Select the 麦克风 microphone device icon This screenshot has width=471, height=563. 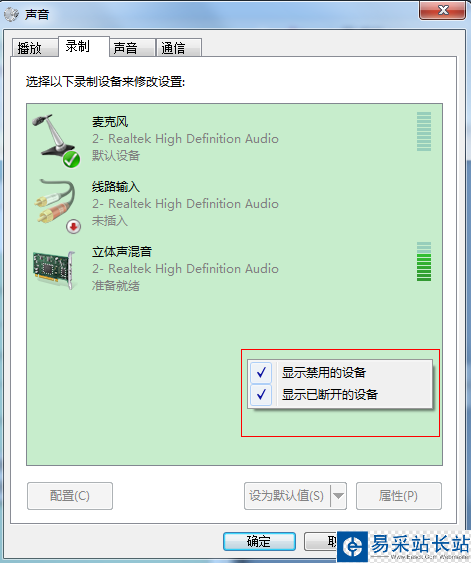click(56, 140)
